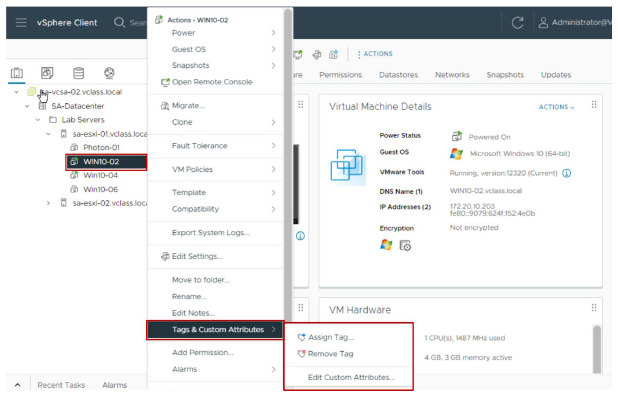Open the Virtual Machine Details ACTIONS dropdown
Viewport: 618px width, 402px height.
coord(557,106)
